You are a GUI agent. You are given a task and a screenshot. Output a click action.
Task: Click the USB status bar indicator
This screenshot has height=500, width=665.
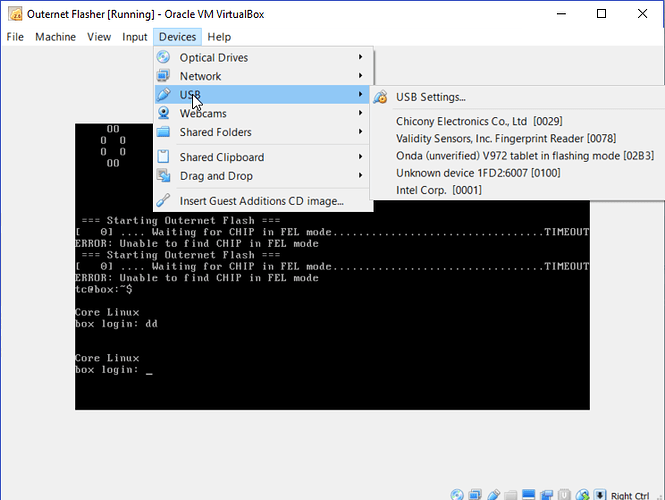[x=493, y=494]
